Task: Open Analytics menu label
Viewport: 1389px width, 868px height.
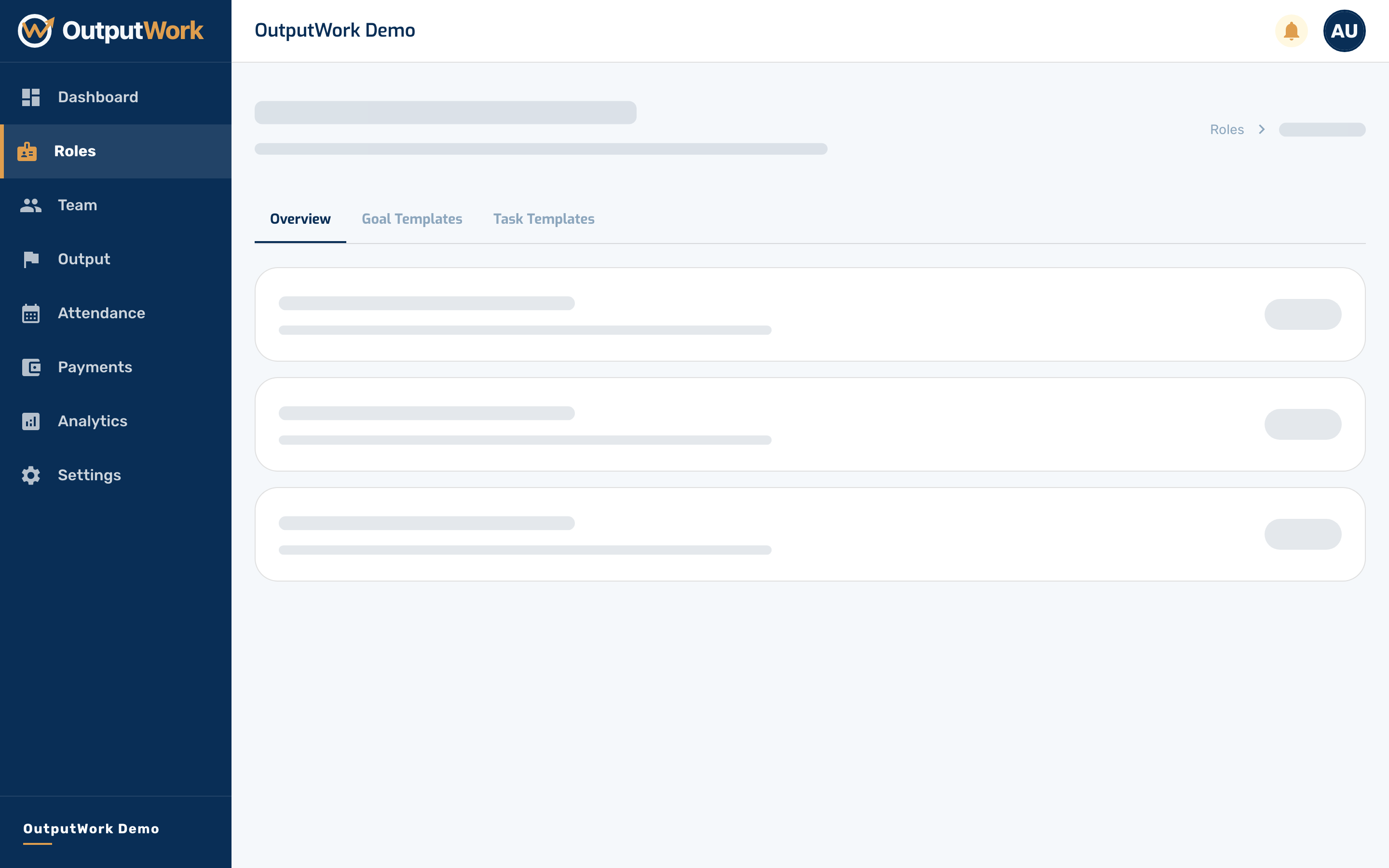Action: (x=93, y=421)
